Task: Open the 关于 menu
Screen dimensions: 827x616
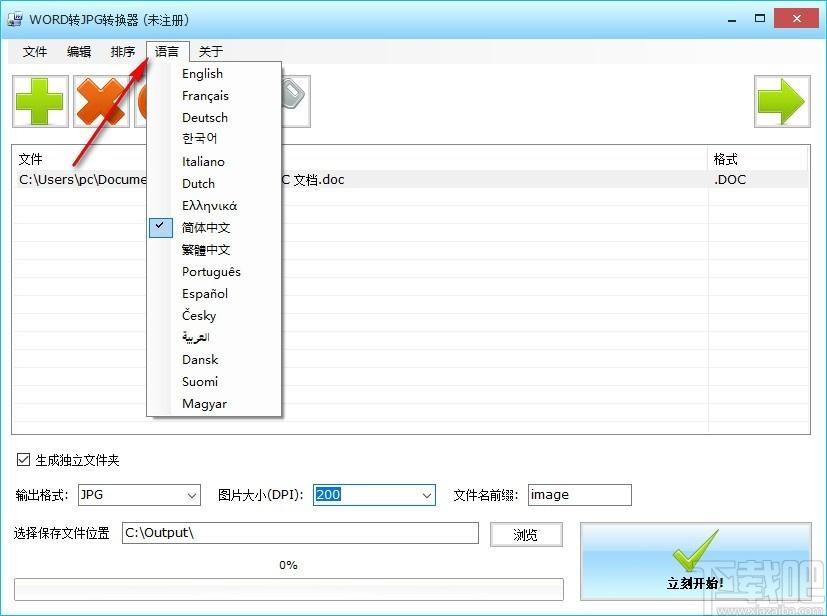Action: pos(211,52)
